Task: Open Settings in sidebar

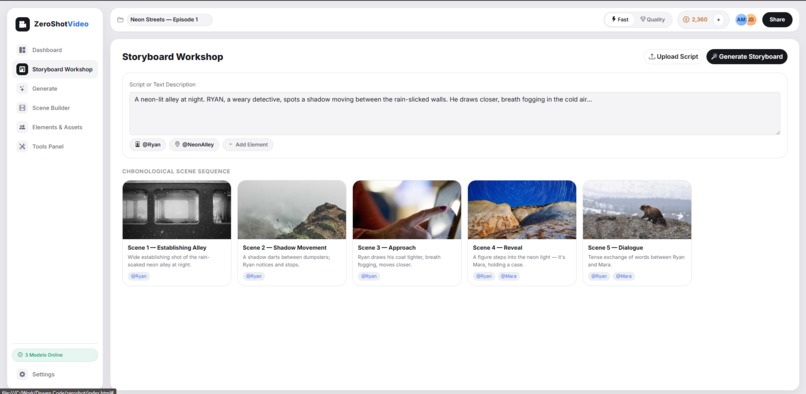Action: tap(54, 374)
